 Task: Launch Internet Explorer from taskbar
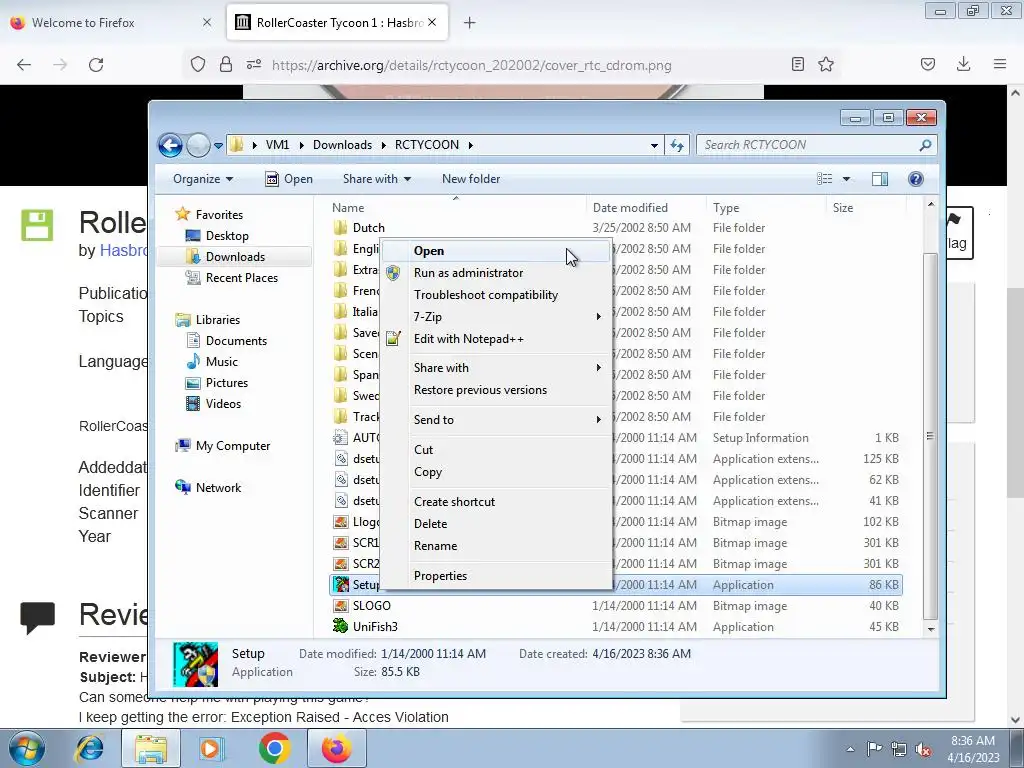tap(89, 748)
